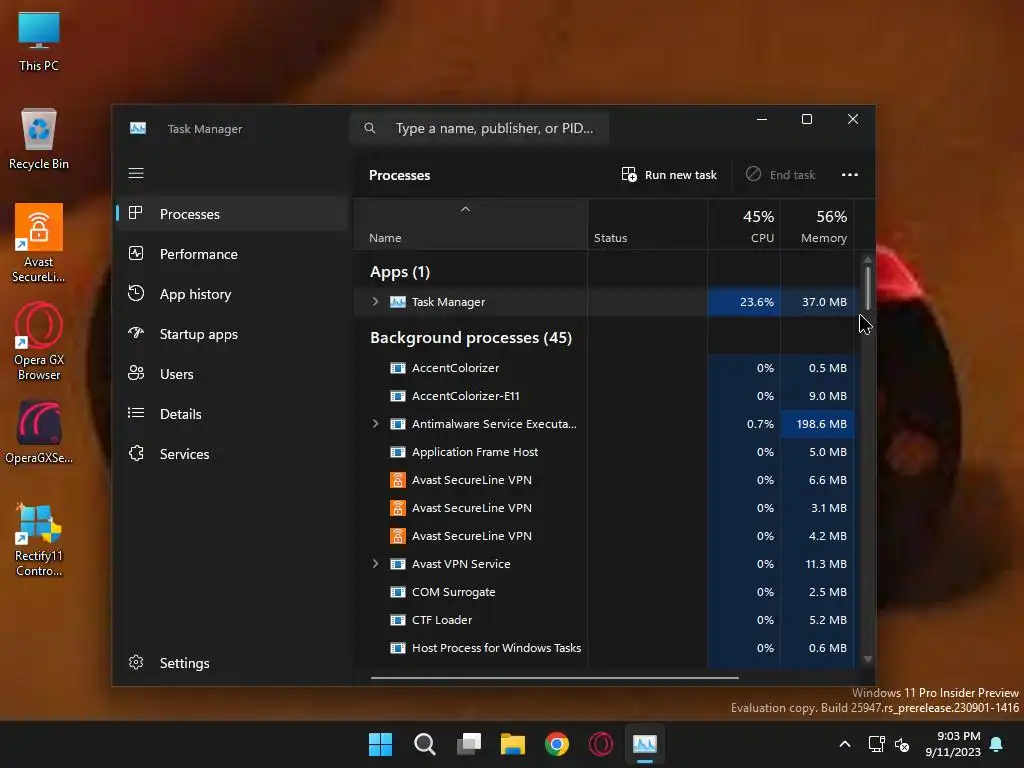Select the Recycle Bin desktop icon
1024x768 pixels.
point(39,139)
